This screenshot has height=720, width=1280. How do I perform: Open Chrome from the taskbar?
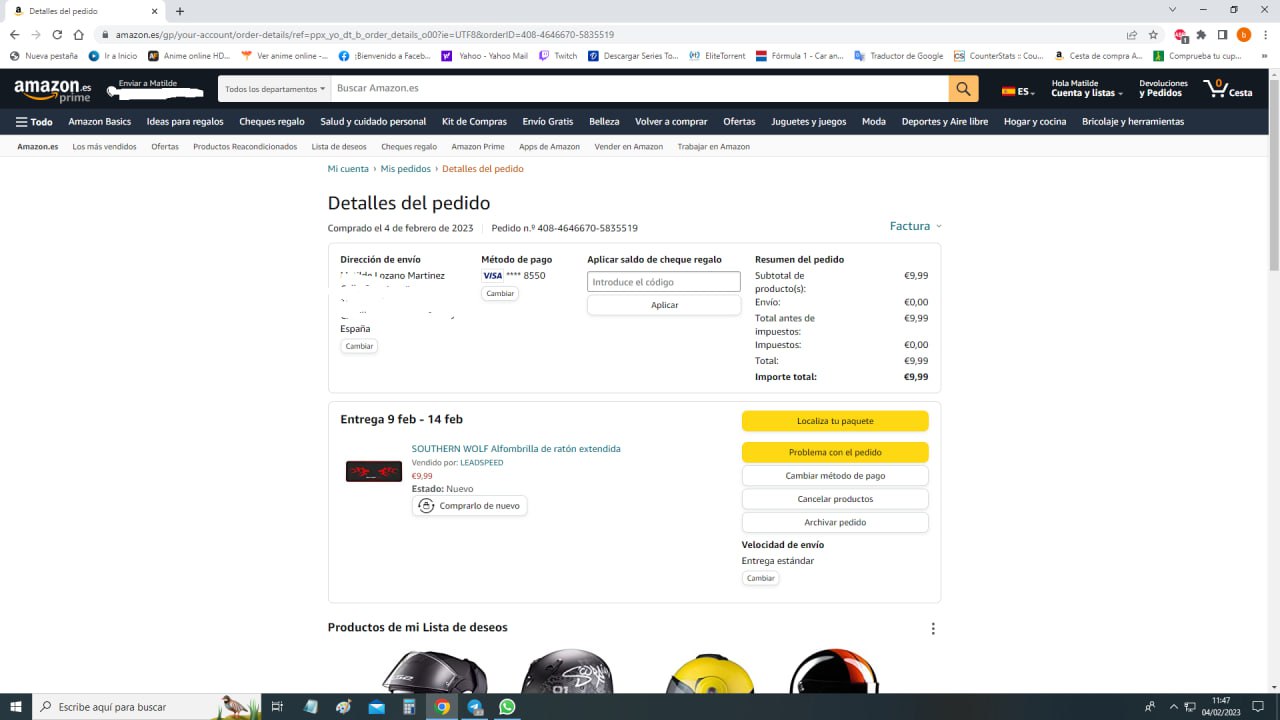click(x=442, y=707)
